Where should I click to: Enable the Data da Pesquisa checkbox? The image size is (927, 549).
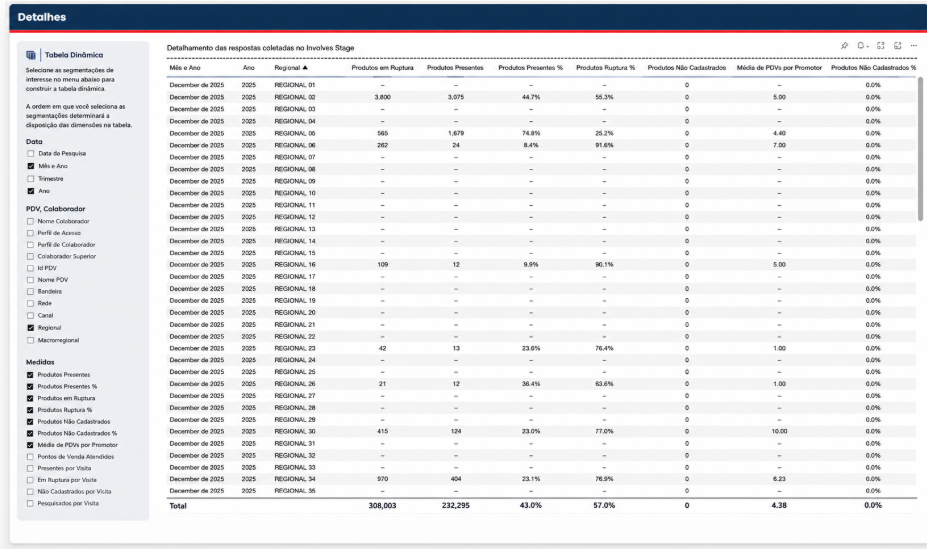(31, 154)
